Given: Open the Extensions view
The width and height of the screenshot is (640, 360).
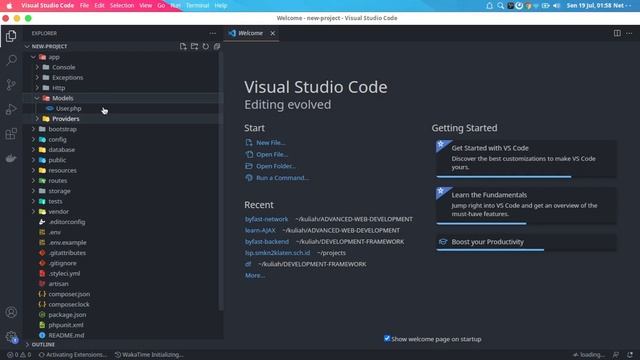Looking at the screenshot, I should click(x=11, y=133).
